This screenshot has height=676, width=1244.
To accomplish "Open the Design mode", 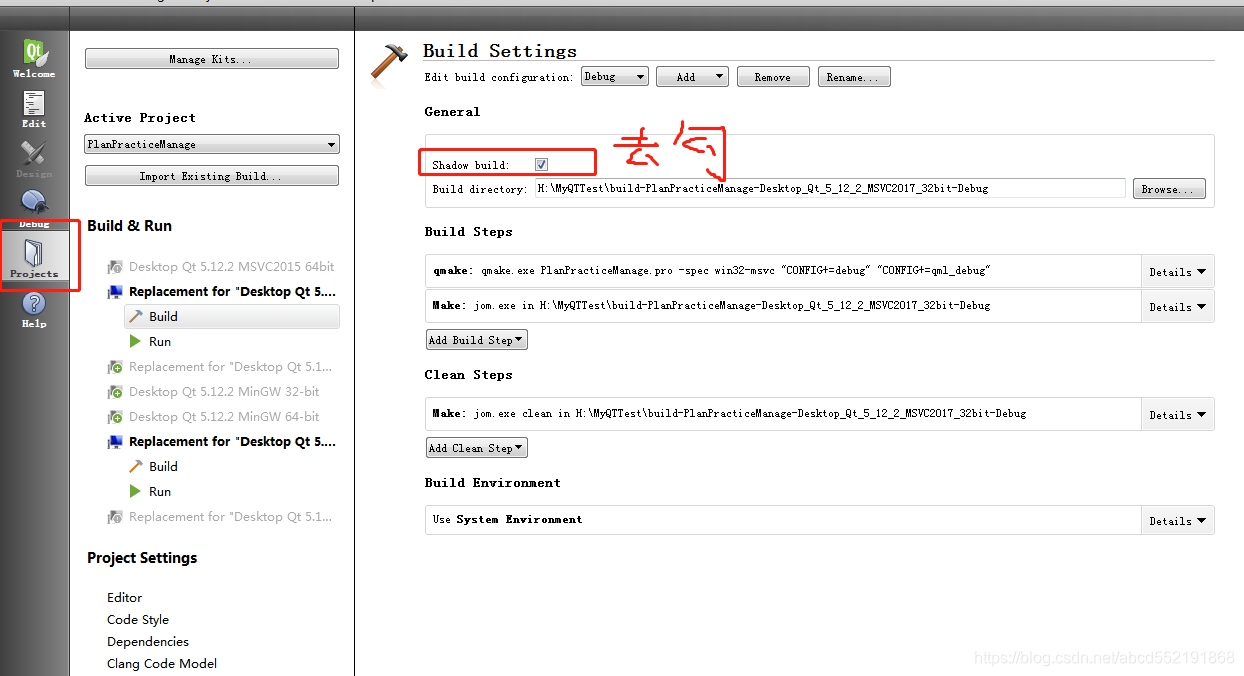I will pos(34,158).
